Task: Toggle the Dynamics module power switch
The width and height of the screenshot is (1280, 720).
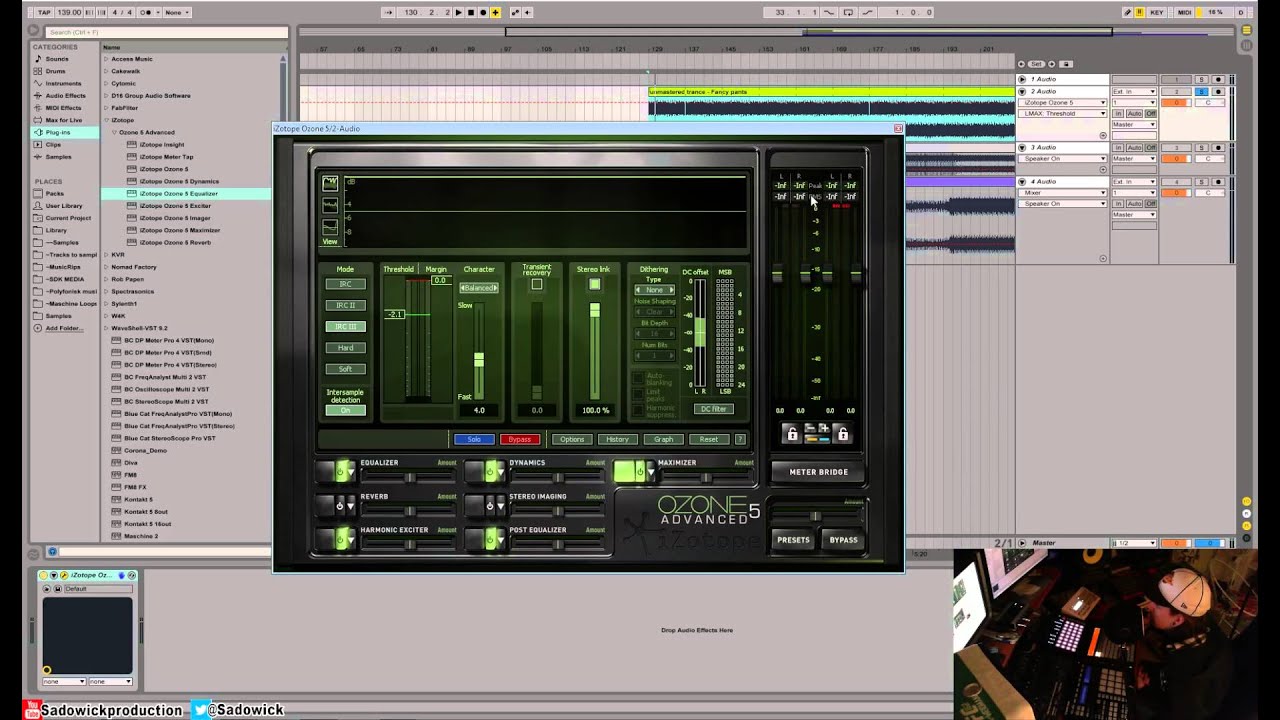Action: click(x=490, y=471)
